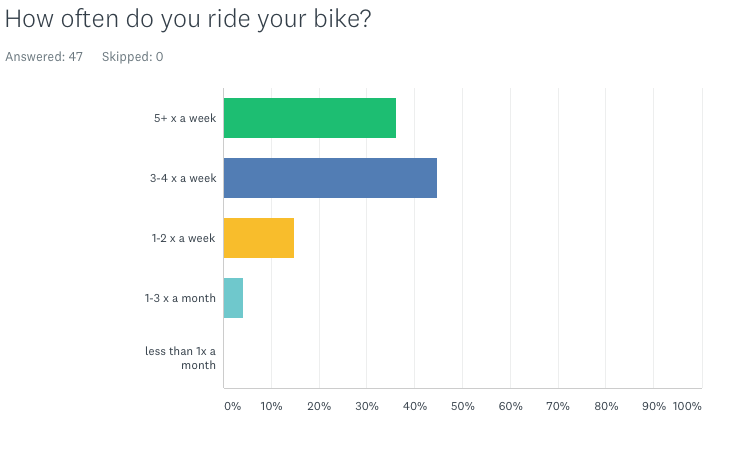This screenshot has width=738, height=450.
Task: Click the 100% axis label
Action: [x=687, y=406]
